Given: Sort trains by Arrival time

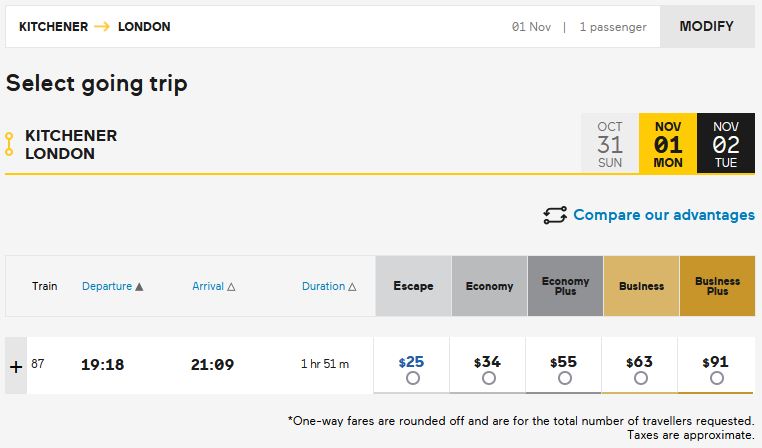Looking at the screenshot, I should [213, 286].
